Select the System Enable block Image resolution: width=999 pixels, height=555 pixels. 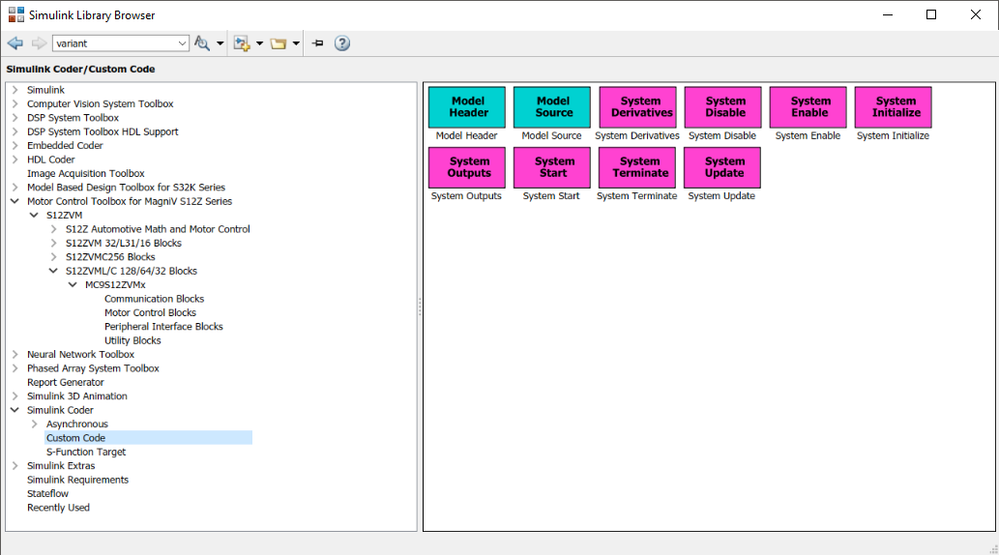coord(809,107)
